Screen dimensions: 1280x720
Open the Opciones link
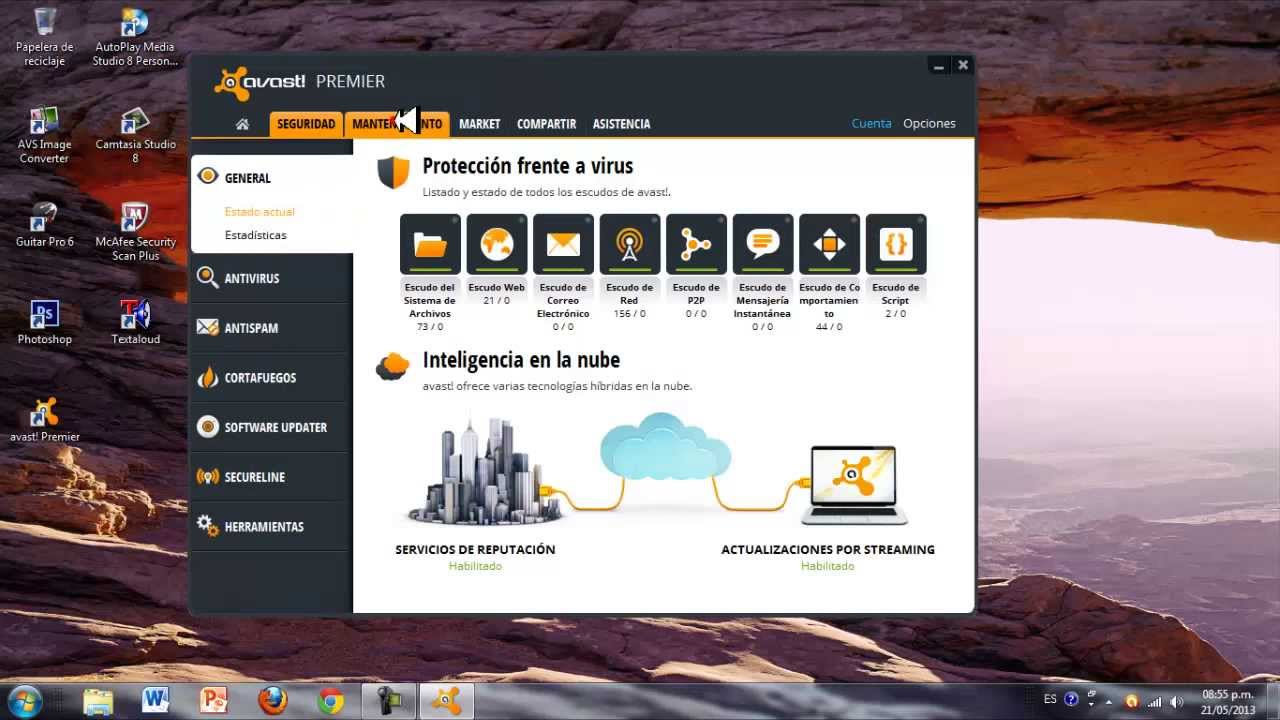[x=929, y=124]
